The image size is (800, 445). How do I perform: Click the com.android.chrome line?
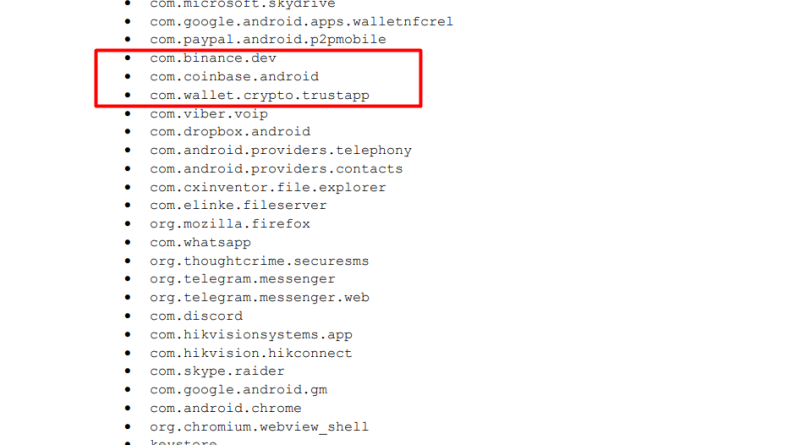(x=226, y=408)
